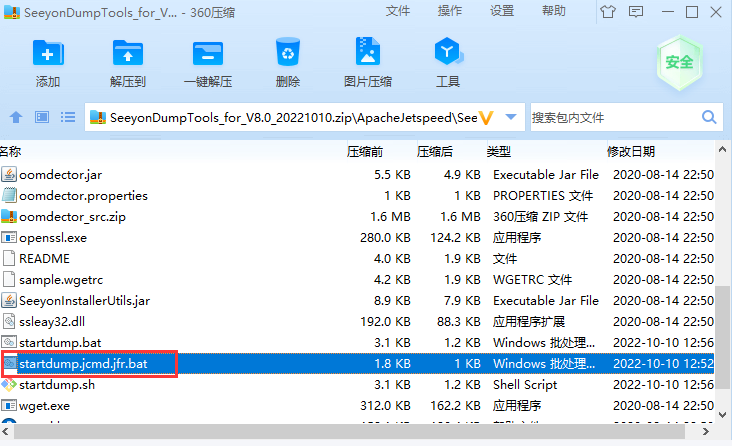Click the 2022-10-10 12:52 date cell

[663, 363]
